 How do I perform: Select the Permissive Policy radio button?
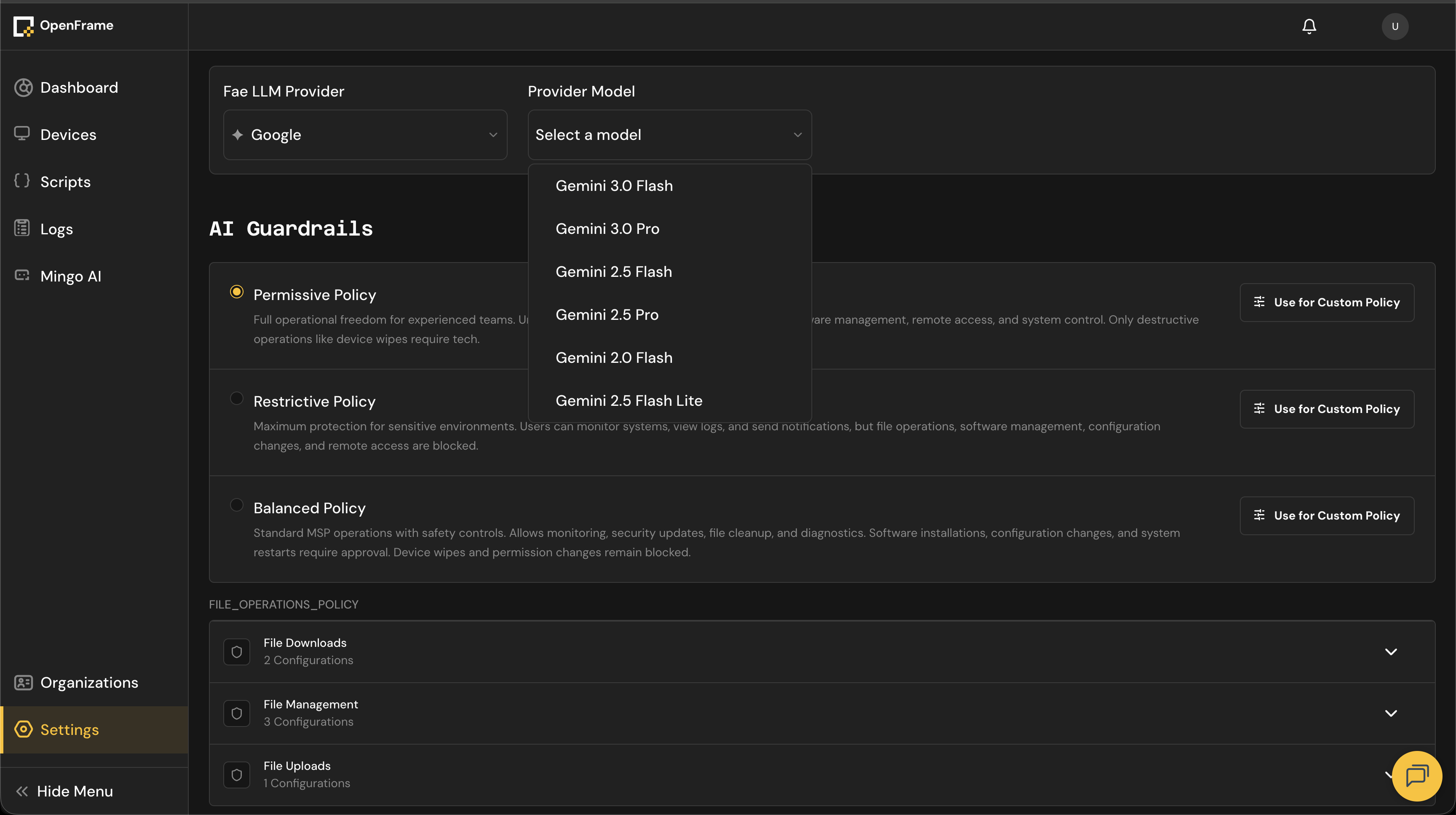(237, 292)
